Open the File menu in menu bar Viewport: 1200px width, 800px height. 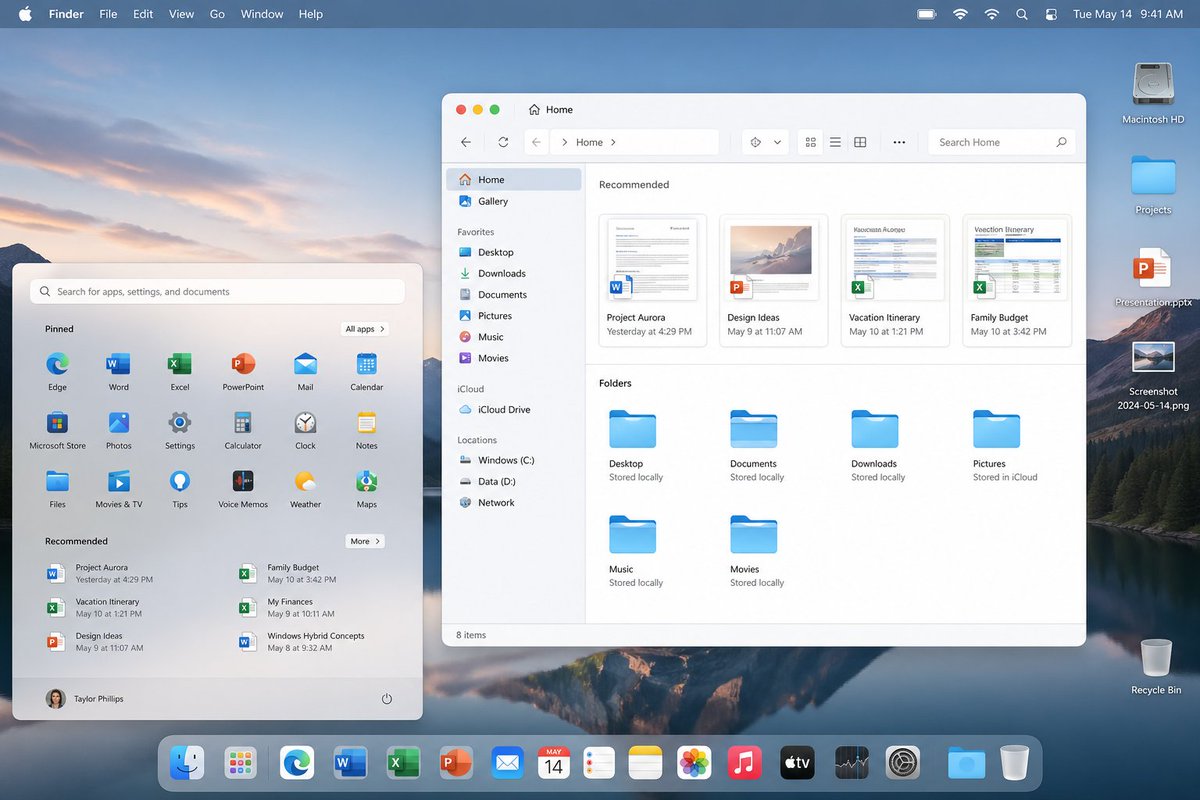[x=108, y=14]
